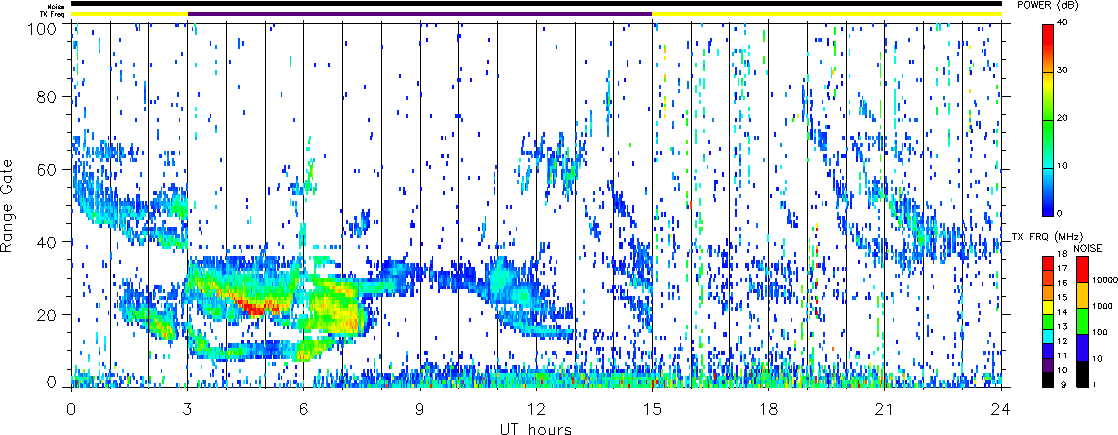Click the 18 label on the TX FRQ legend

(x=1061, y=255)
